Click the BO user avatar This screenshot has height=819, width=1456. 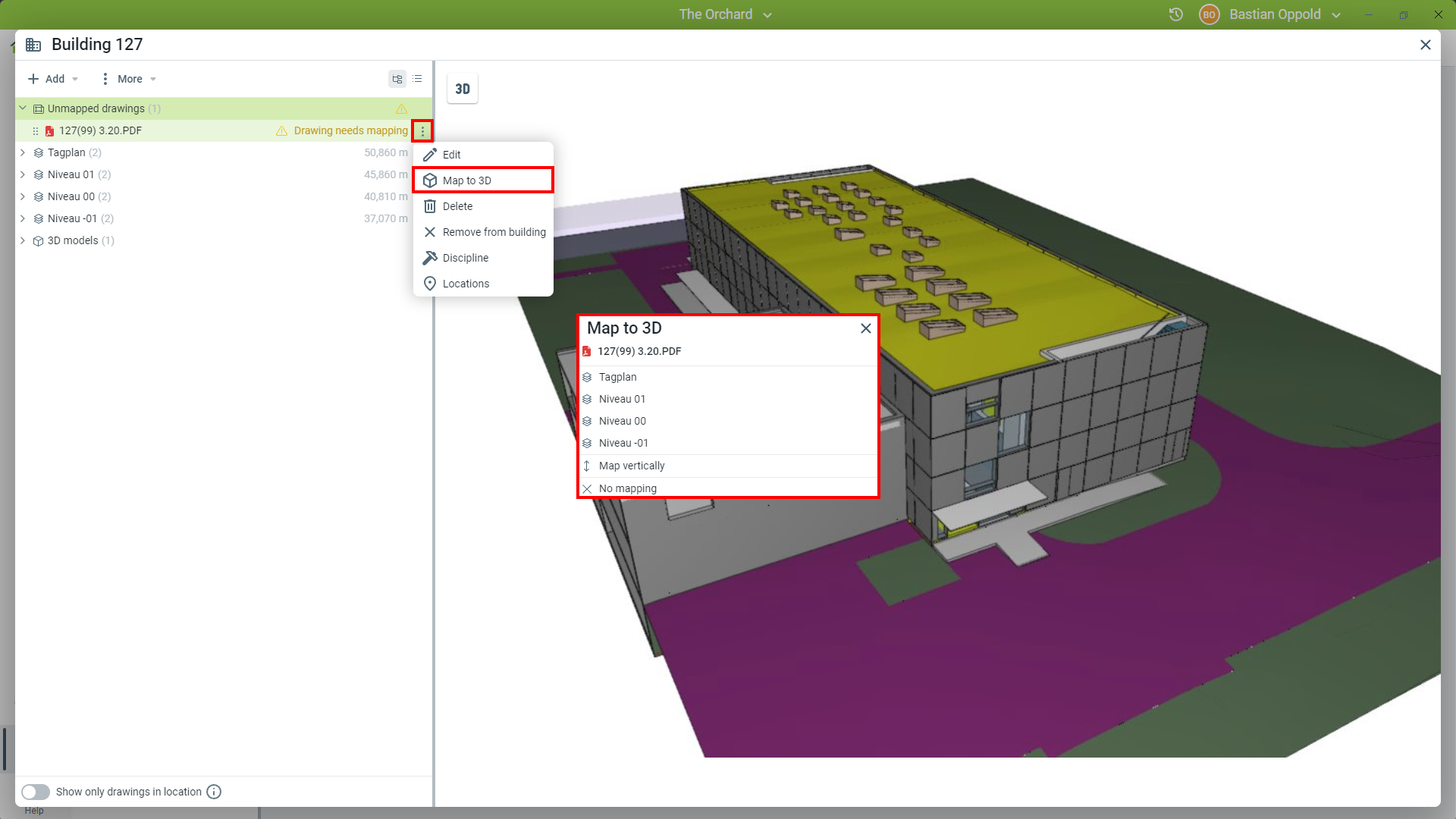[1209, 14]
